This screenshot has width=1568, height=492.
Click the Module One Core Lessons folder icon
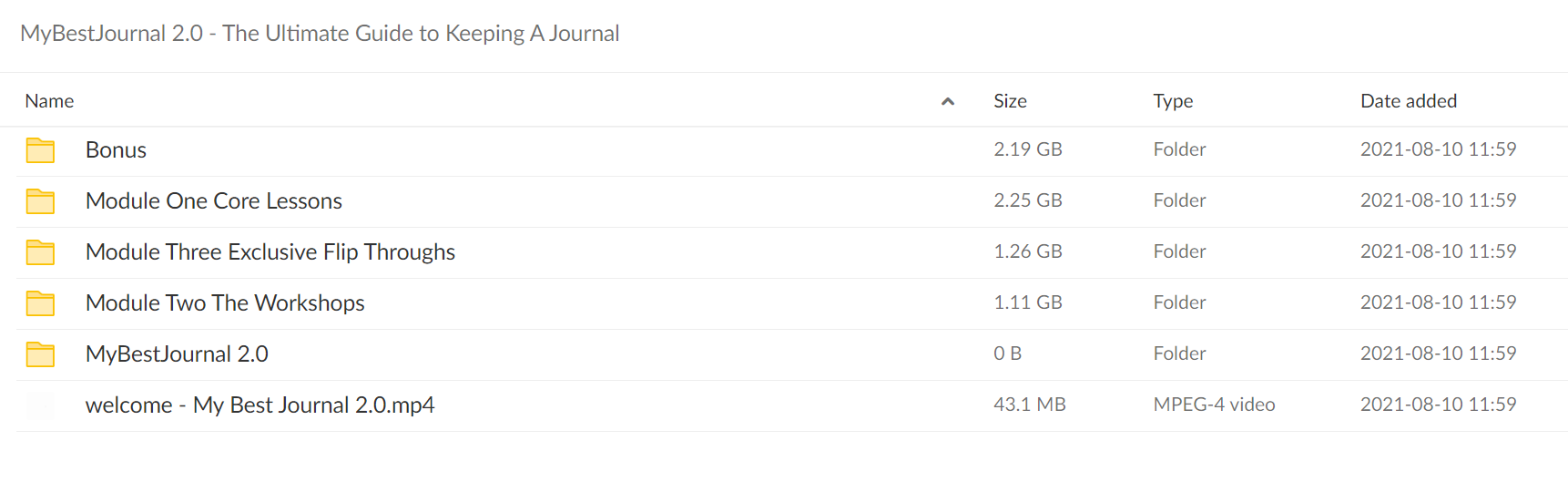(x=40, y=201)
